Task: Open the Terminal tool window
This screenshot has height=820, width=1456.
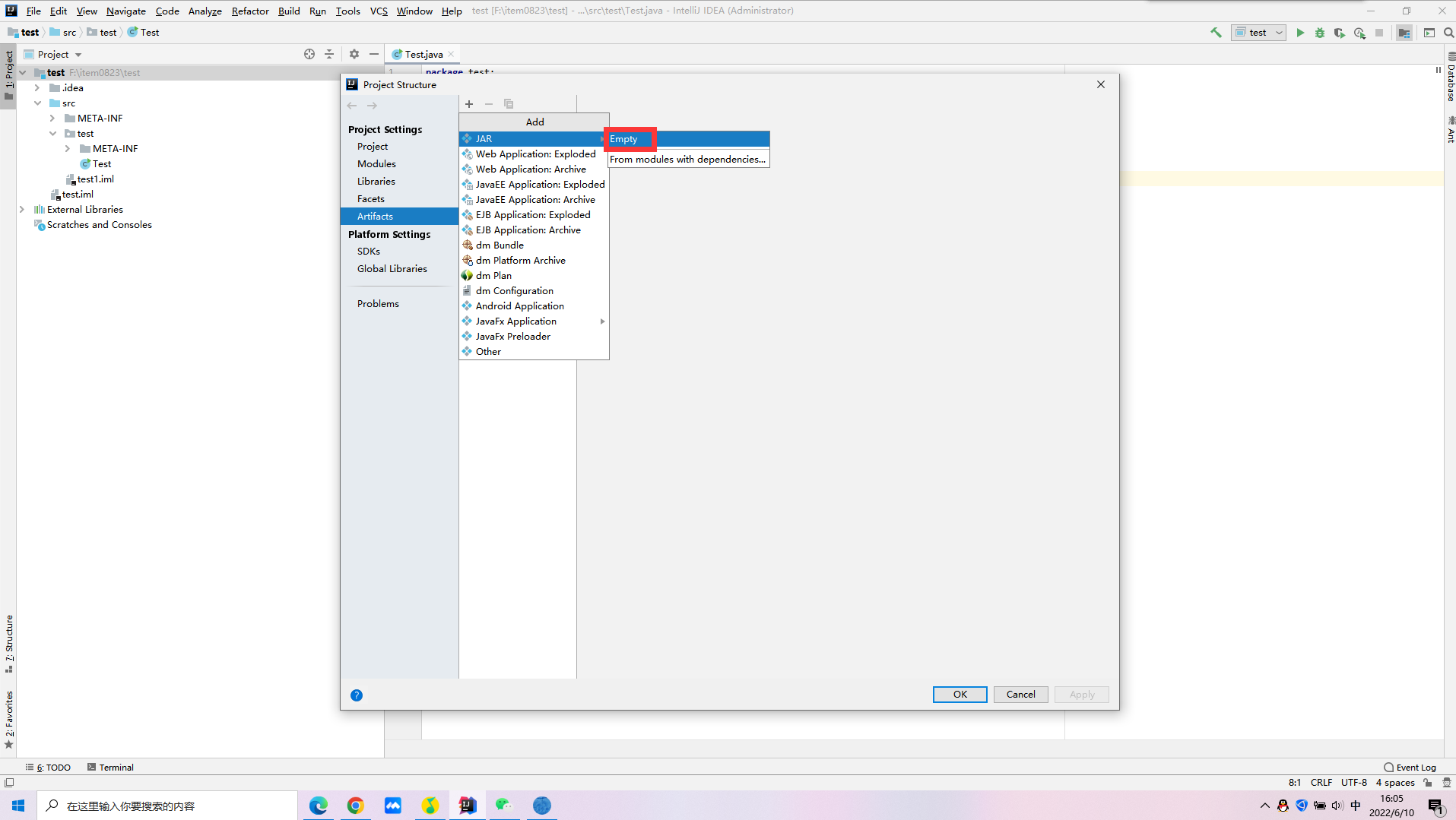Action: pyautogui.click(x=110, y=768)
